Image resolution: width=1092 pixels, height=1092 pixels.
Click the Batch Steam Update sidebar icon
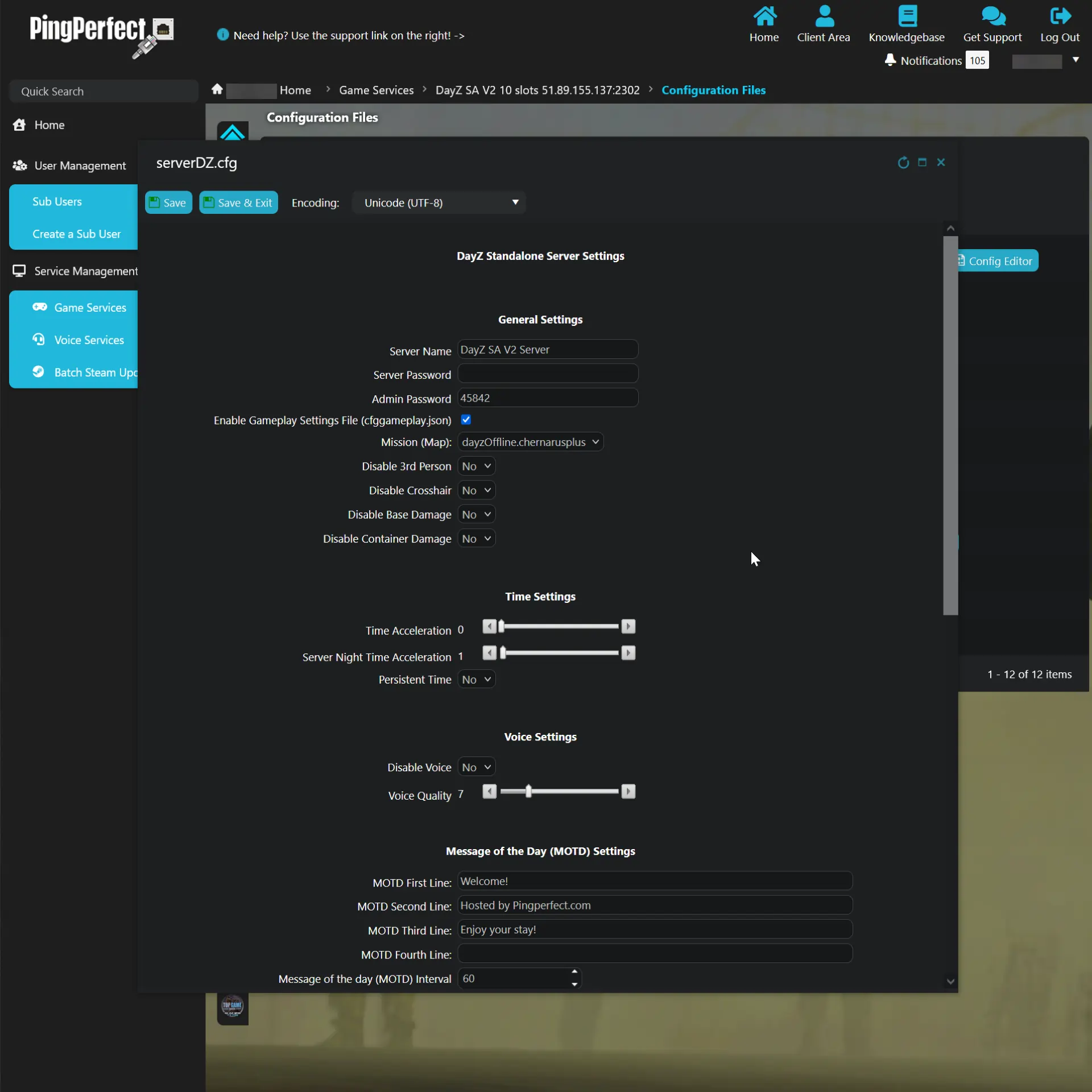38,372
